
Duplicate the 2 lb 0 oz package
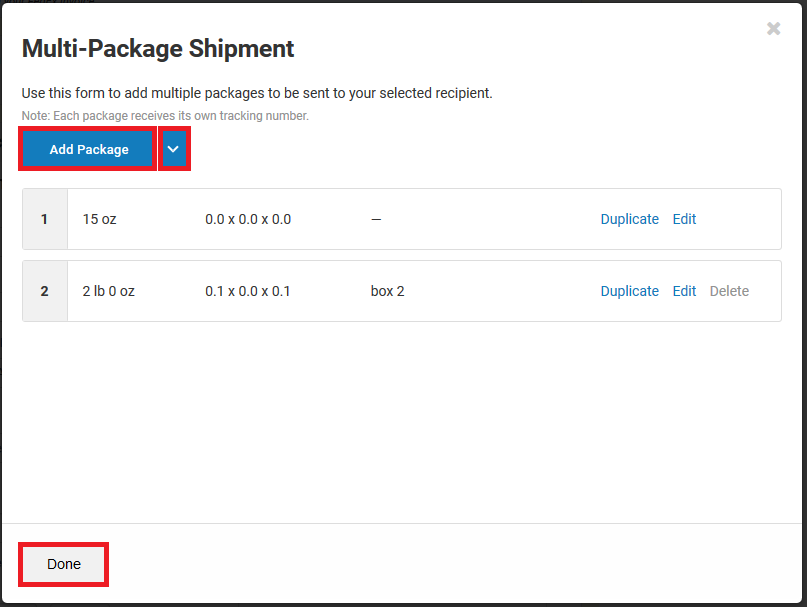(629, 291)
